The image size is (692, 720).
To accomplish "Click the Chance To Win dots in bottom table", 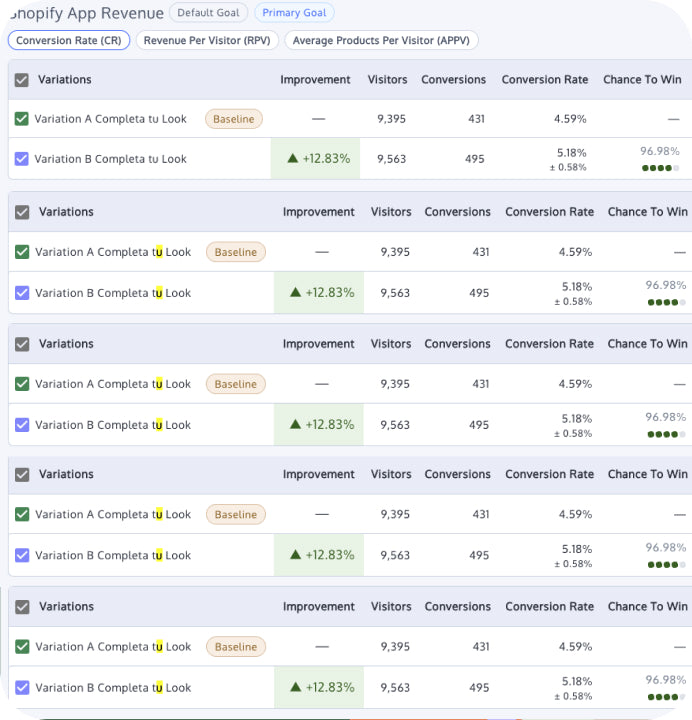I will point(666,697).
